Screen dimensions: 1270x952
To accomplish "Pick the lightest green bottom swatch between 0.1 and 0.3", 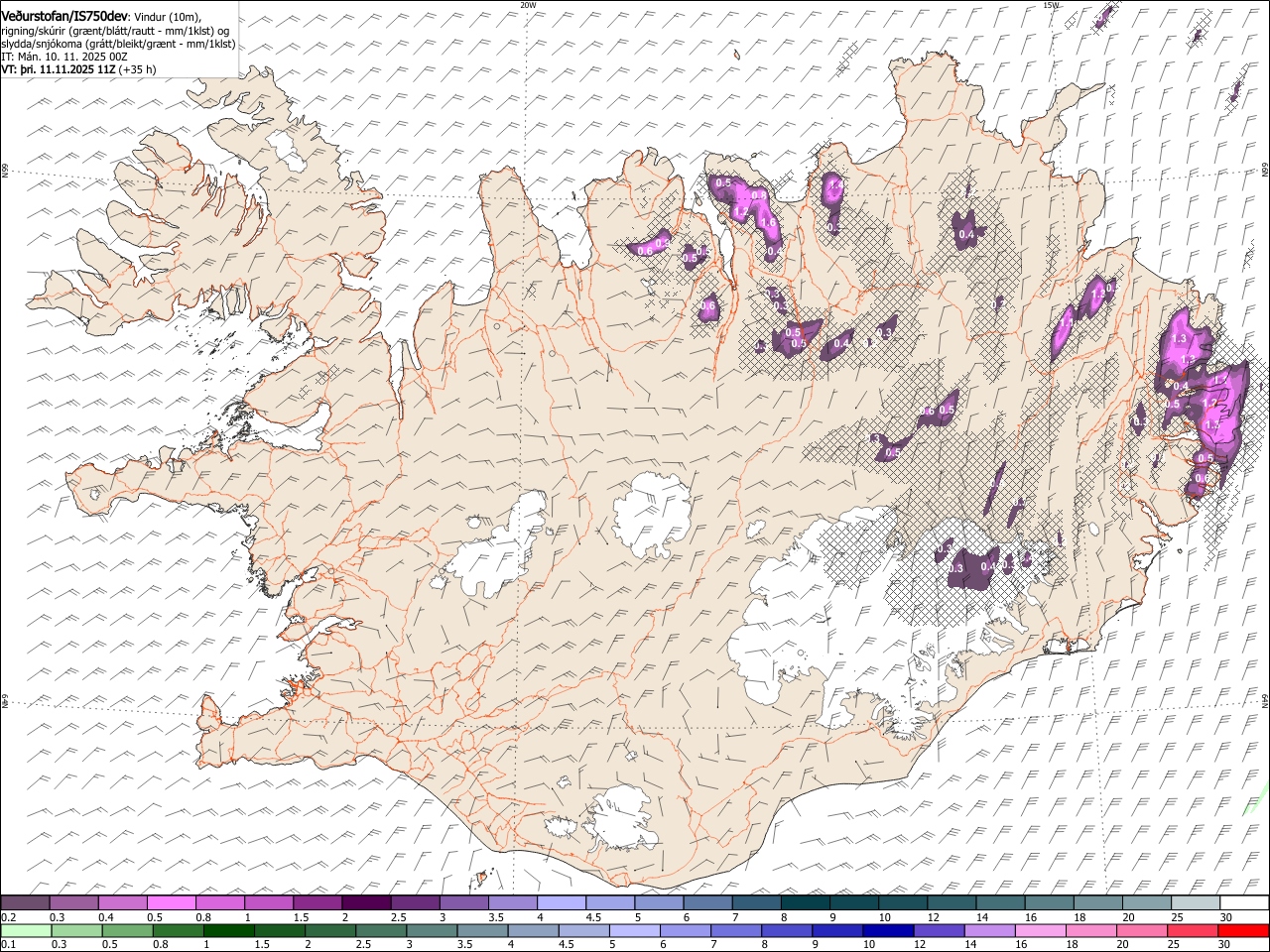I will 26,930.
